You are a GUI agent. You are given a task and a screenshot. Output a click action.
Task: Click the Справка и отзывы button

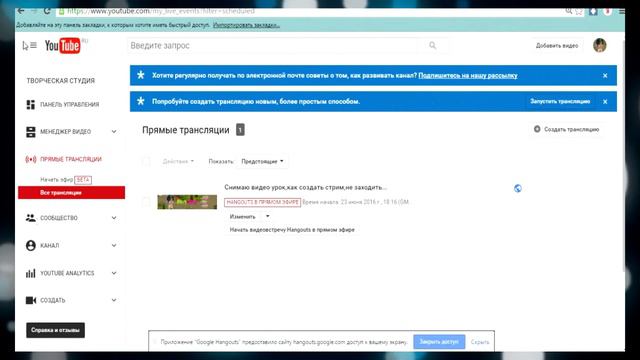56,330
